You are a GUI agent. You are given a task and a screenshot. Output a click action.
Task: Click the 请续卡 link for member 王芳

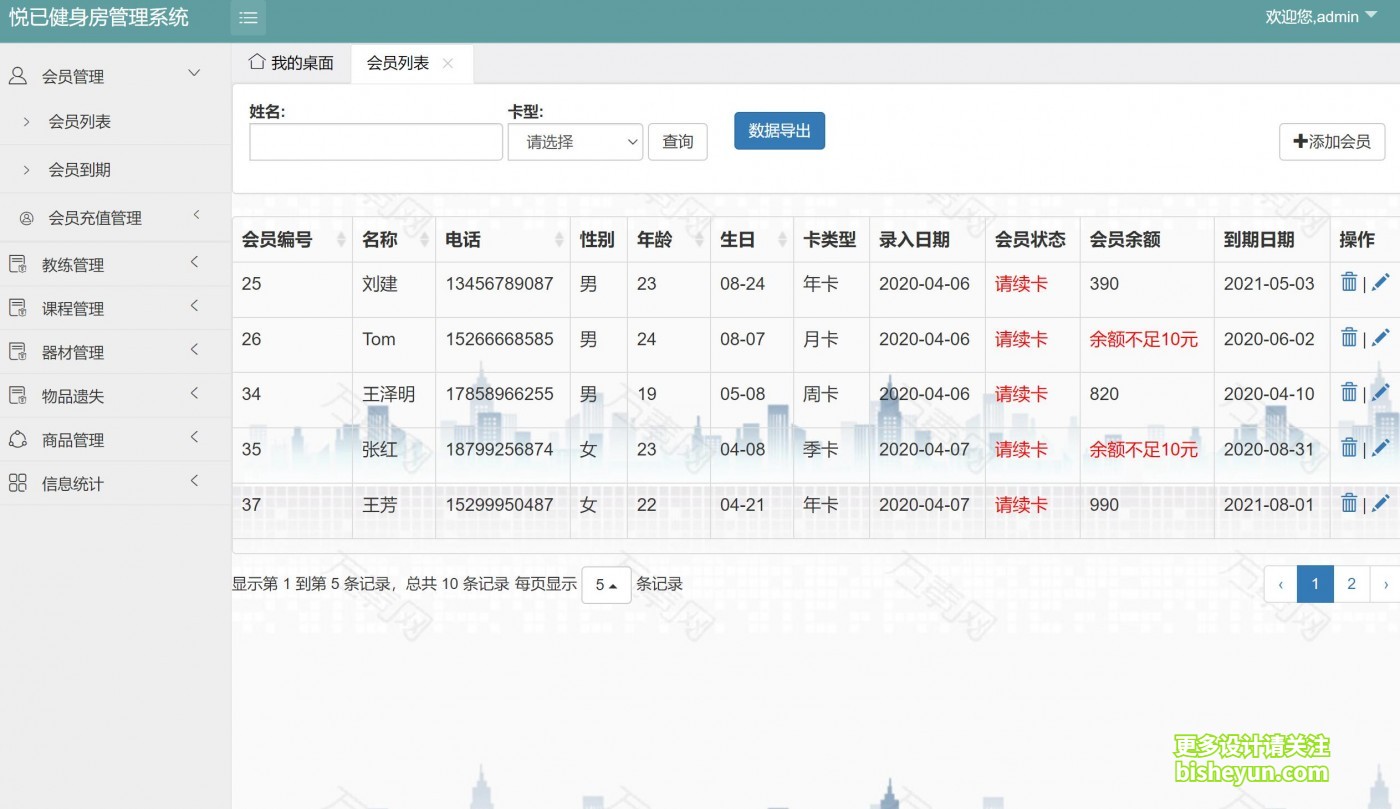point(1021,505)
